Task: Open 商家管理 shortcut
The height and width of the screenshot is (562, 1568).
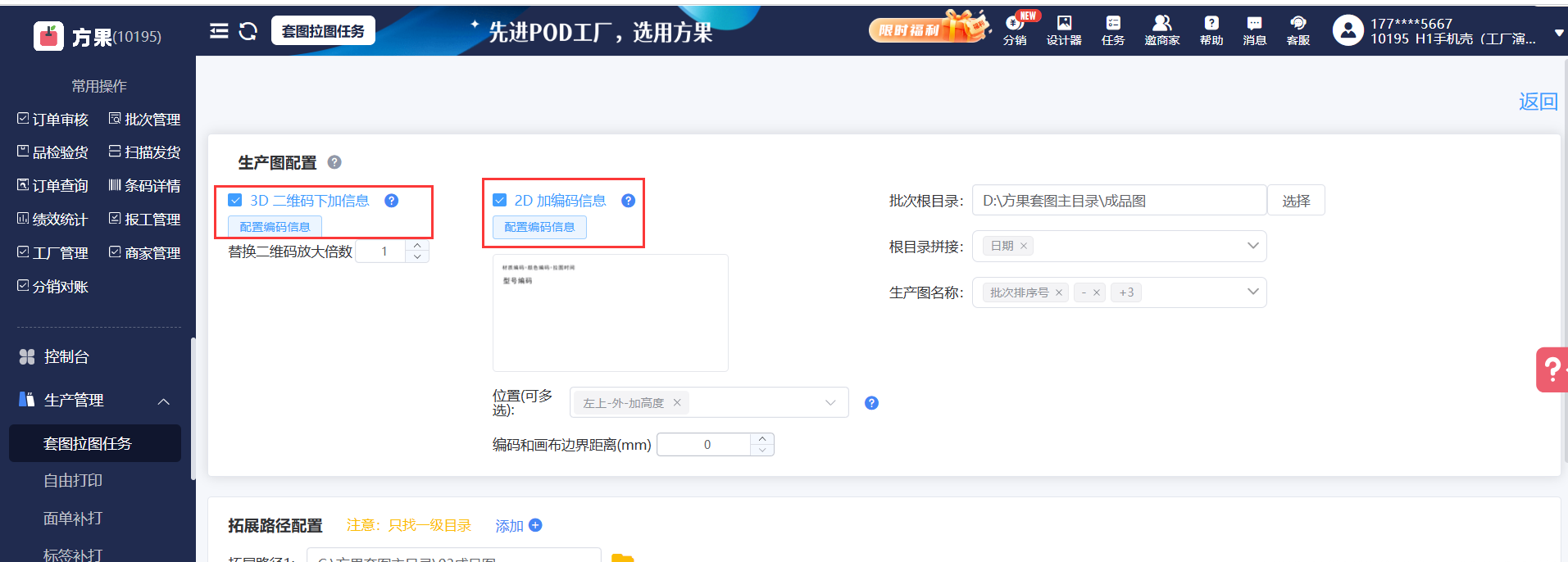Action: (145, 253)
